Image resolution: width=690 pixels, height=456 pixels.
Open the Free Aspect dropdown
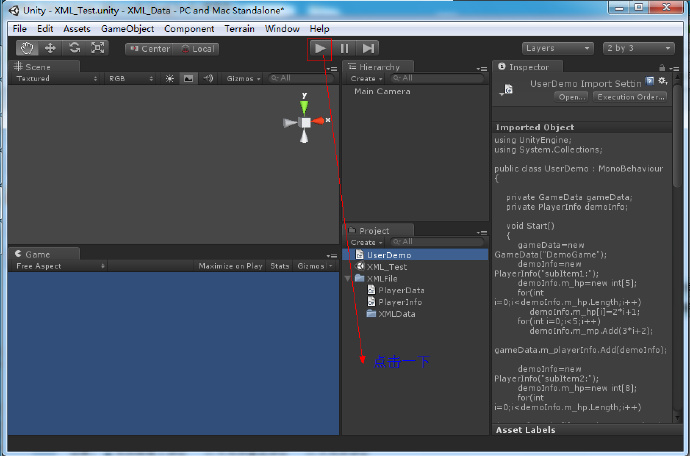click(60, 266)
